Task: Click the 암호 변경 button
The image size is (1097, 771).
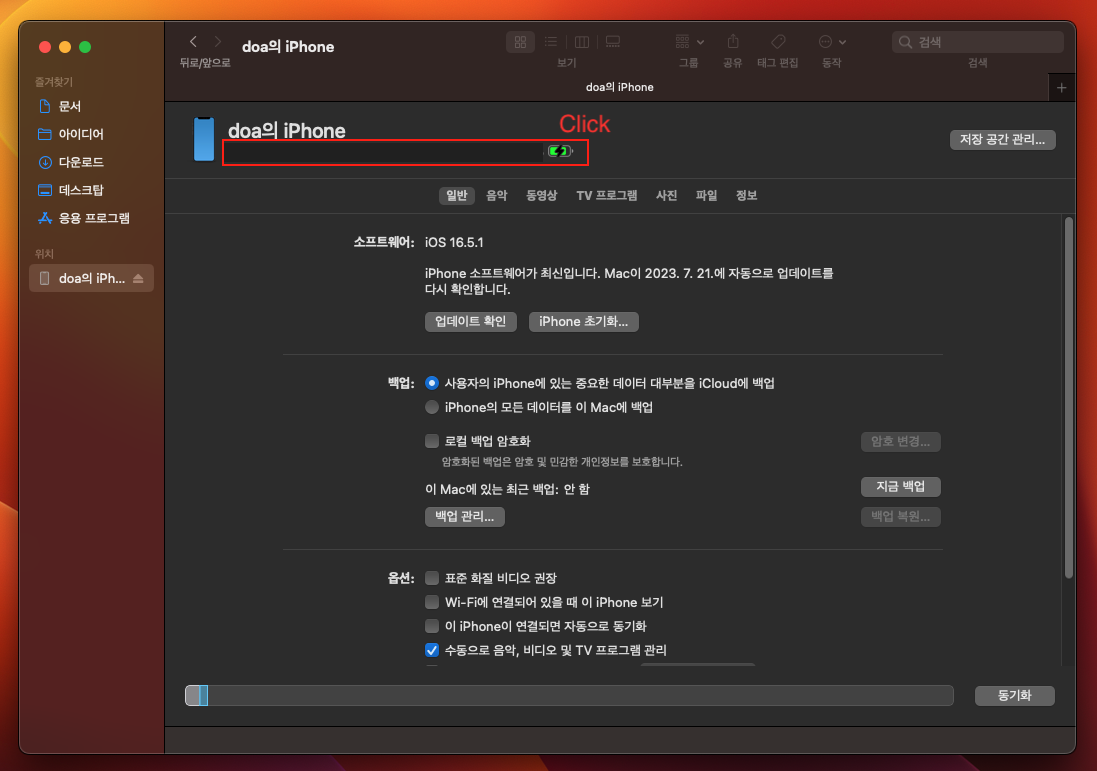Action: click(x=900, y=442)
